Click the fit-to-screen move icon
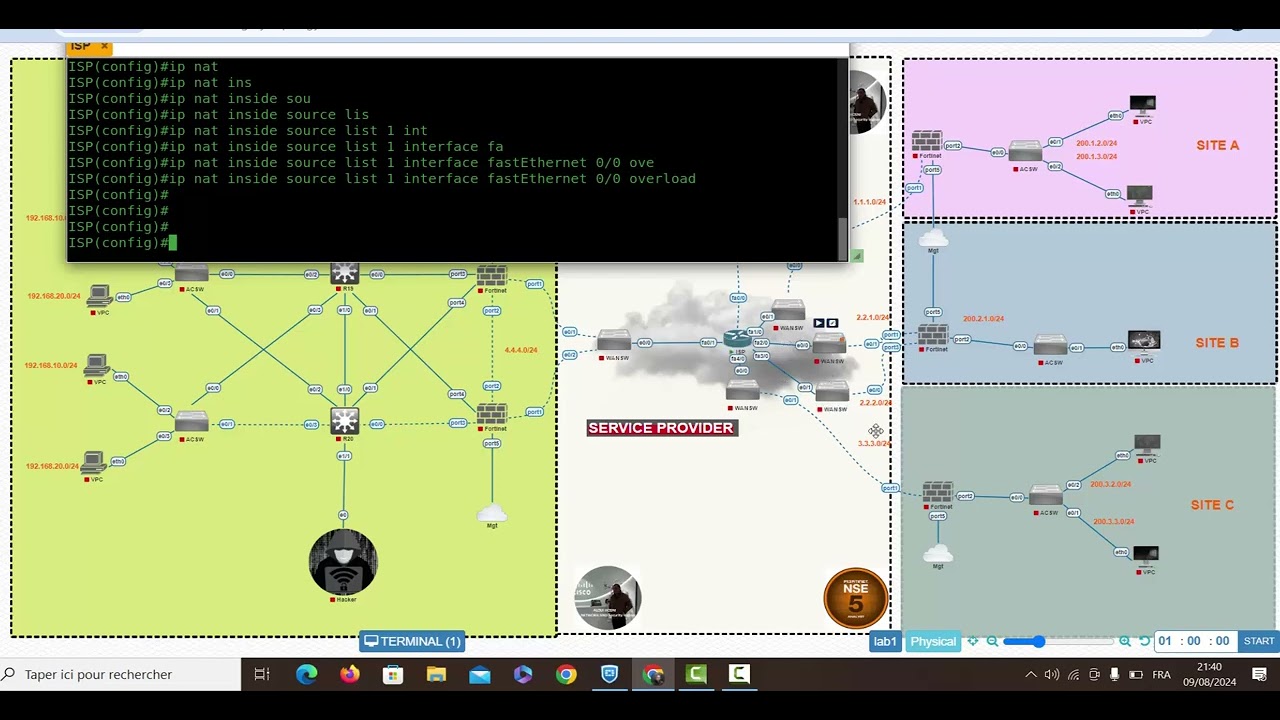This screenshot has width=1280, height=720. click(973, 641)
